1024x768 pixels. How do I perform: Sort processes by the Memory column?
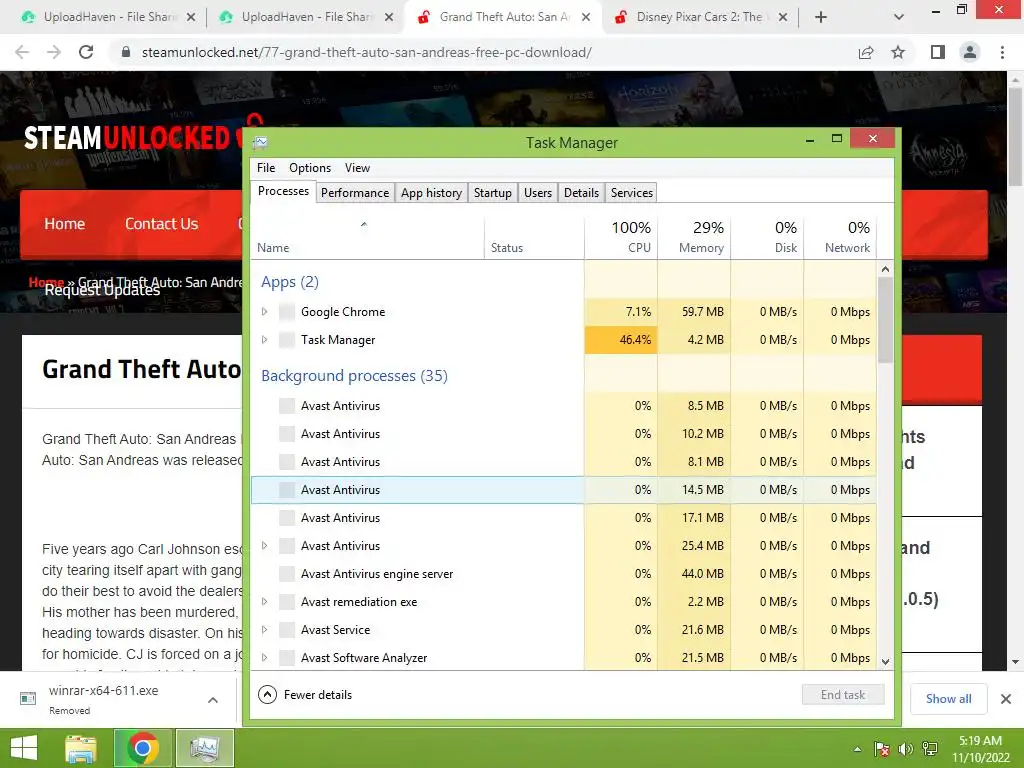694,237
